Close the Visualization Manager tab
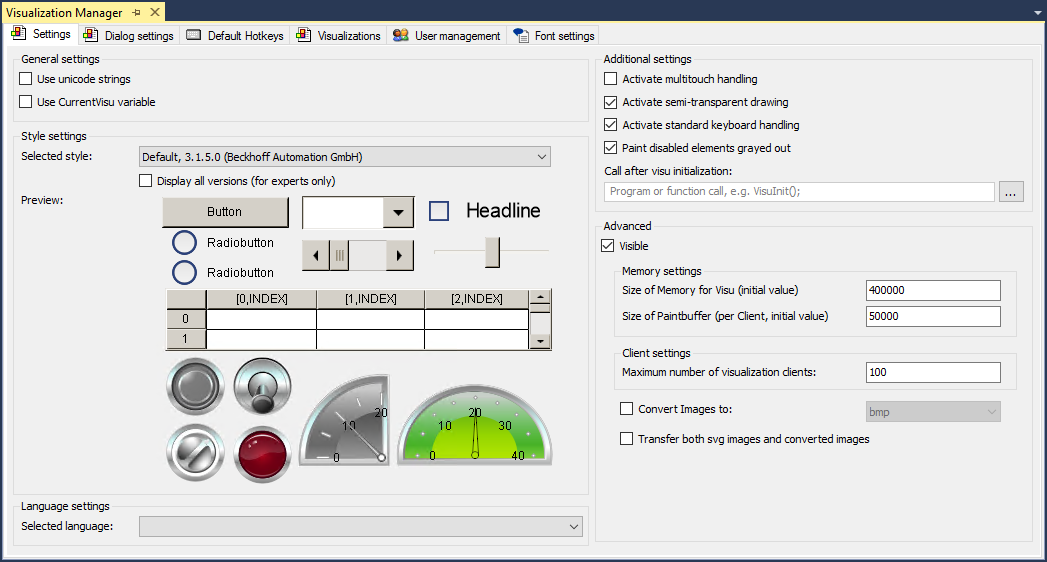This screenshot has width=1047, height=562. coord(155,12)
